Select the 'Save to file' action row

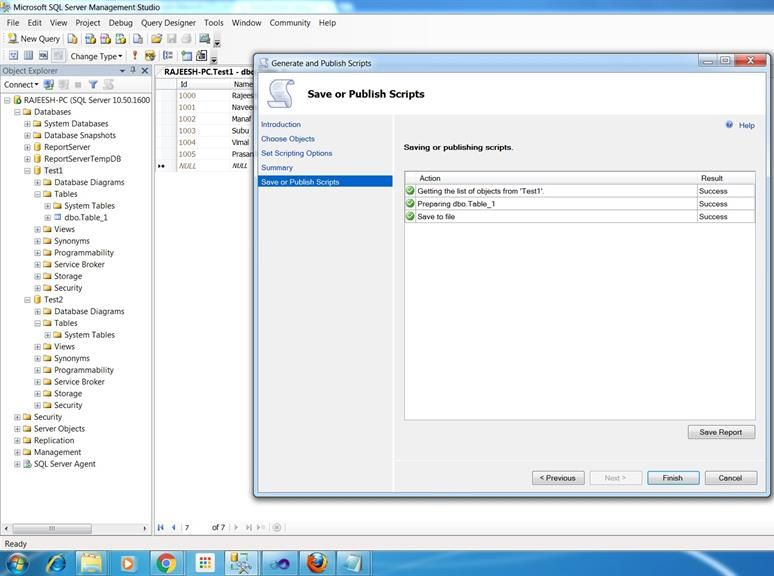click(580, 217)
